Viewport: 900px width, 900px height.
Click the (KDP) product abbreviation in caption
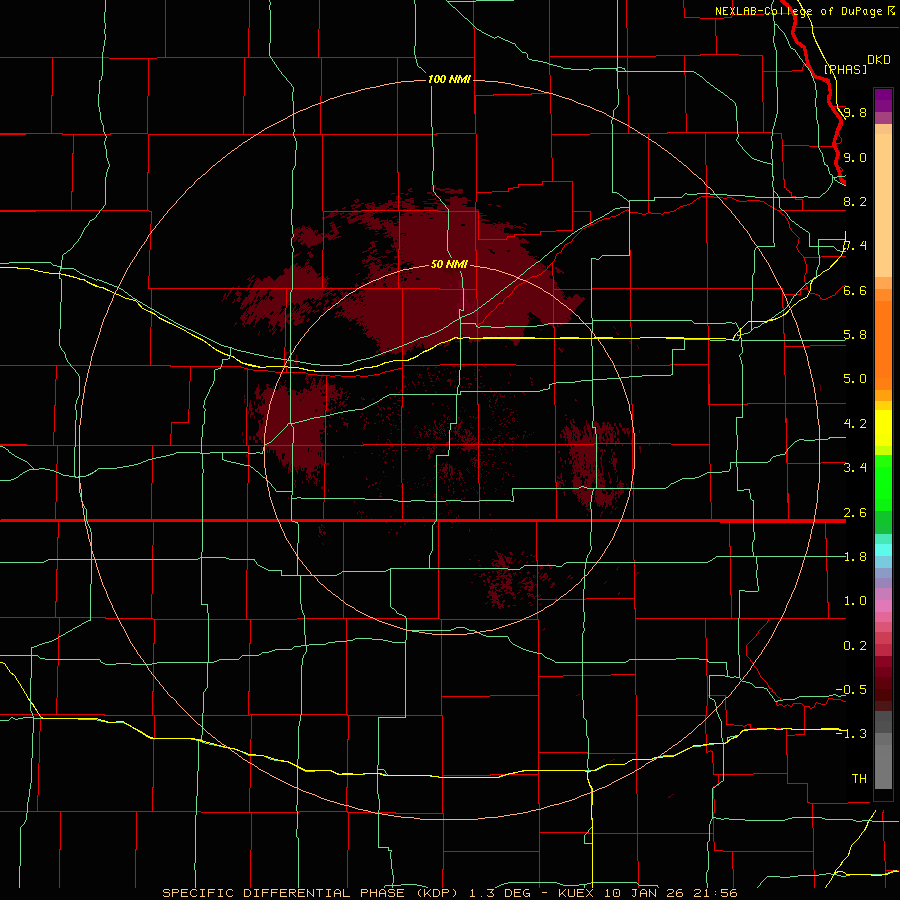[x=435, y=893]
